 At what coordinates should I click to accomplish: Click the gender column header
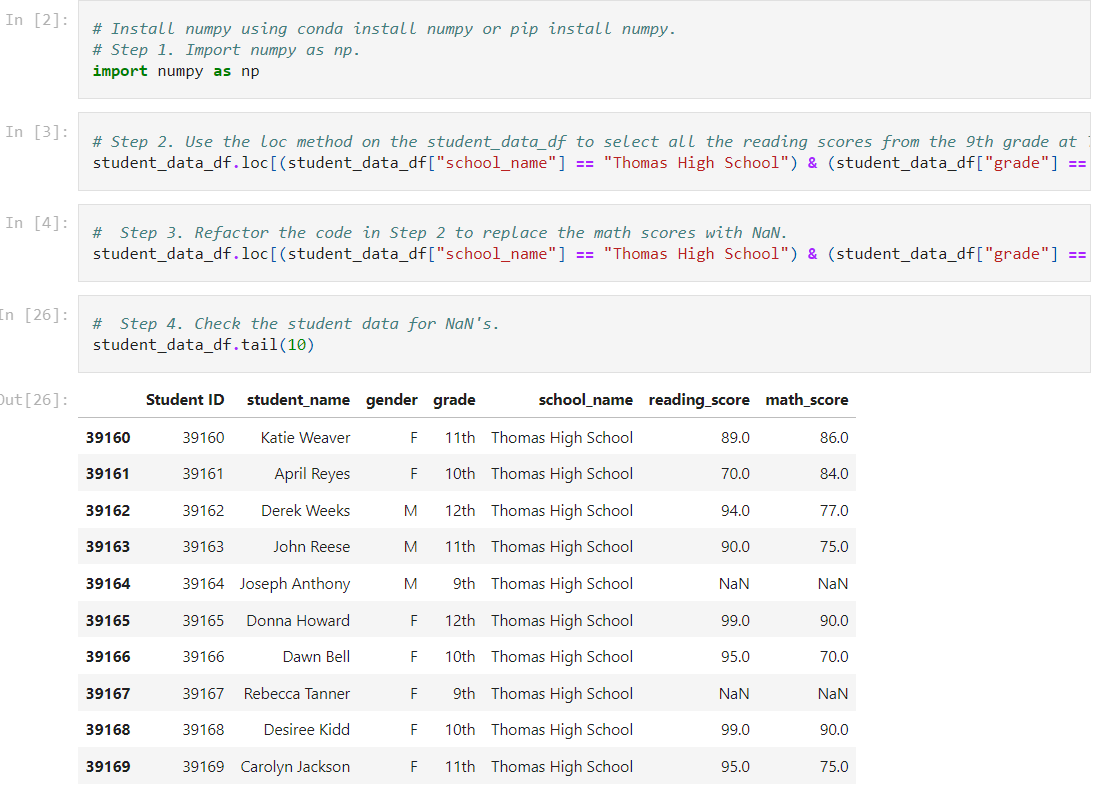[392, 400]
